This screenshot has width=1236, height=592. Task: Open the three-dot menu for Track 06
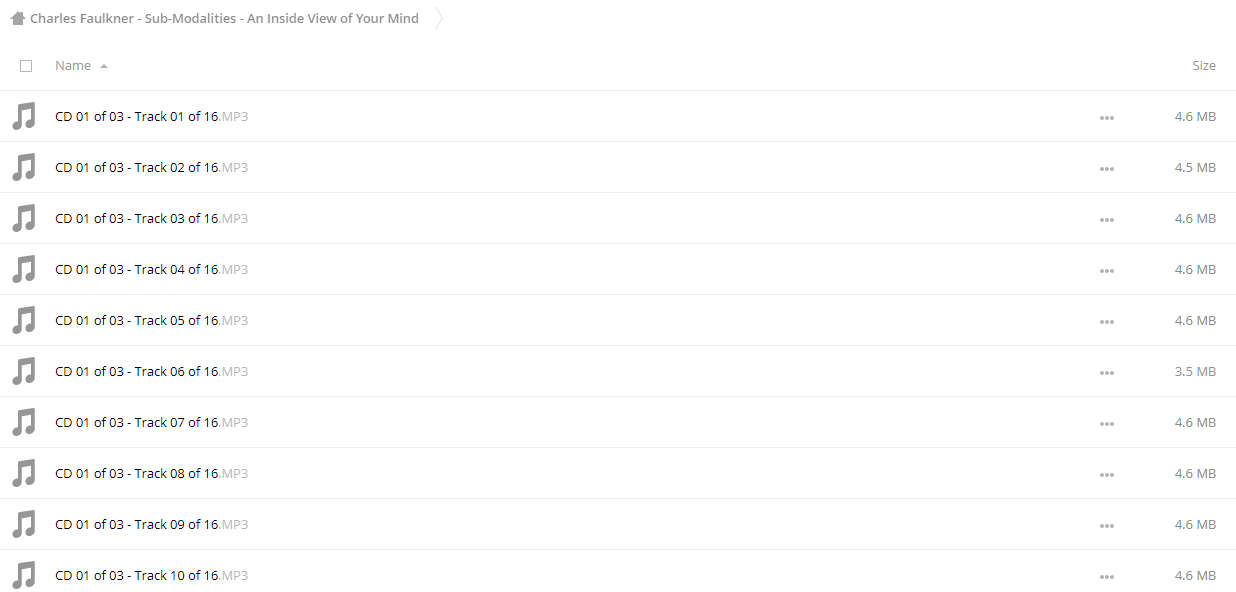1106,372
